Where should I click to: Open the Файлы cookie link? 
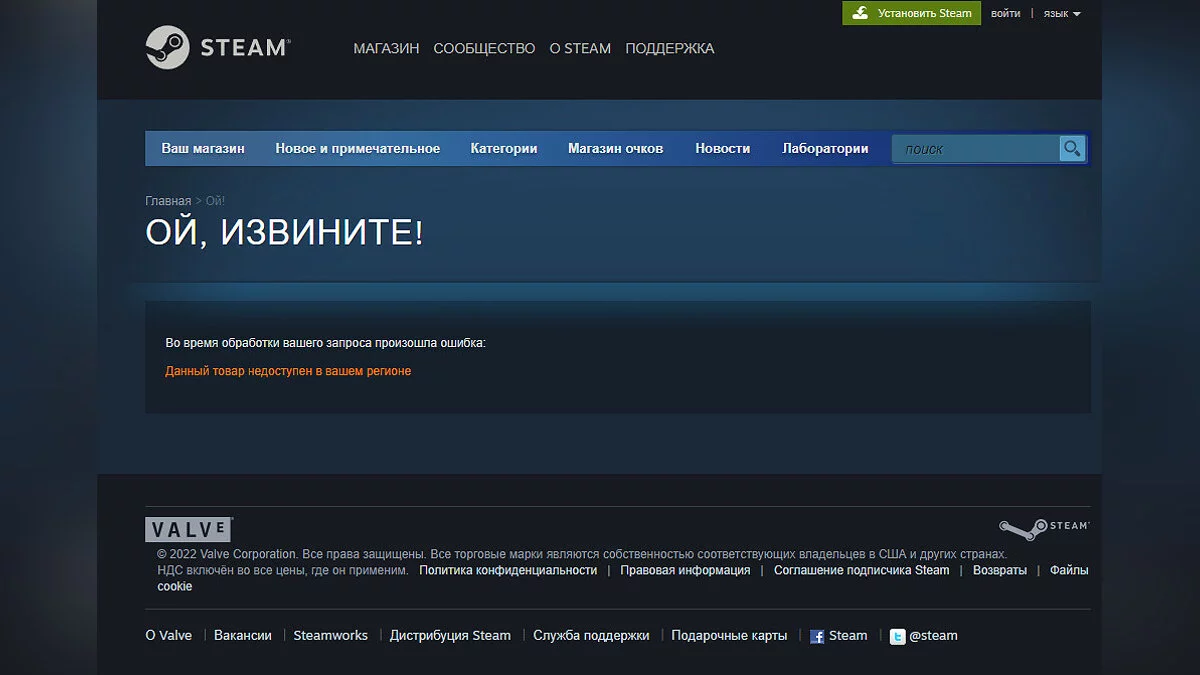coord(1069,570)
